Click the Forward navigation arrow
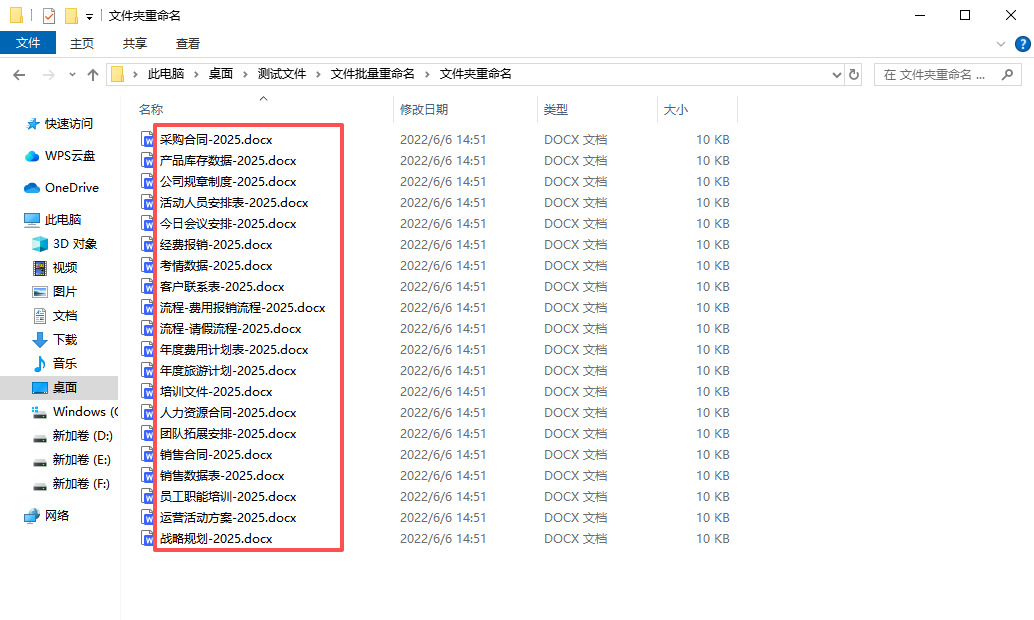Screen dimensions: 1034x620 48,75
